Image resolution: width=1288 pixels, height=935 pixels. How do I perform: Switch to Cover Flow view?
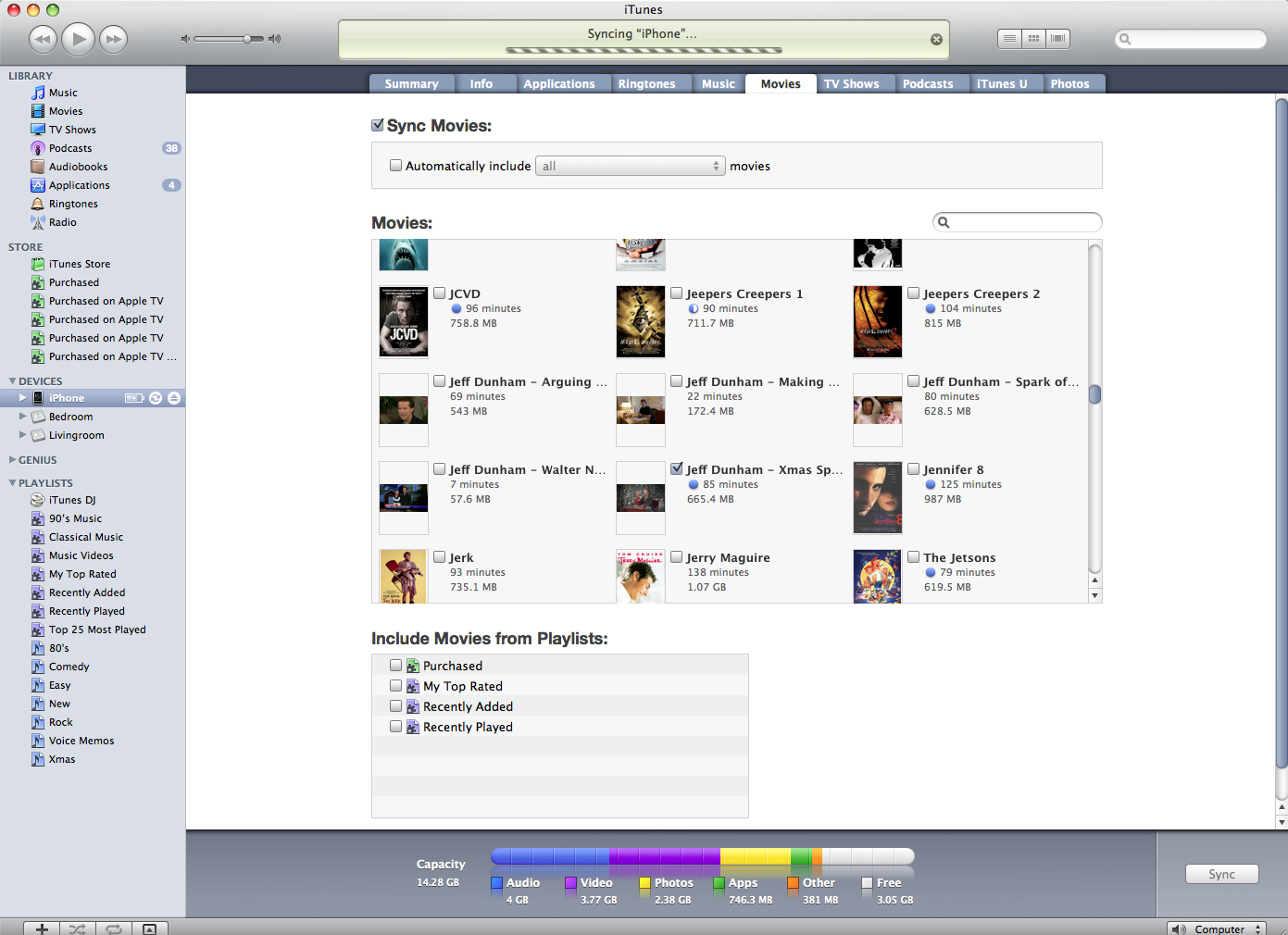[x=1057, y=38]
